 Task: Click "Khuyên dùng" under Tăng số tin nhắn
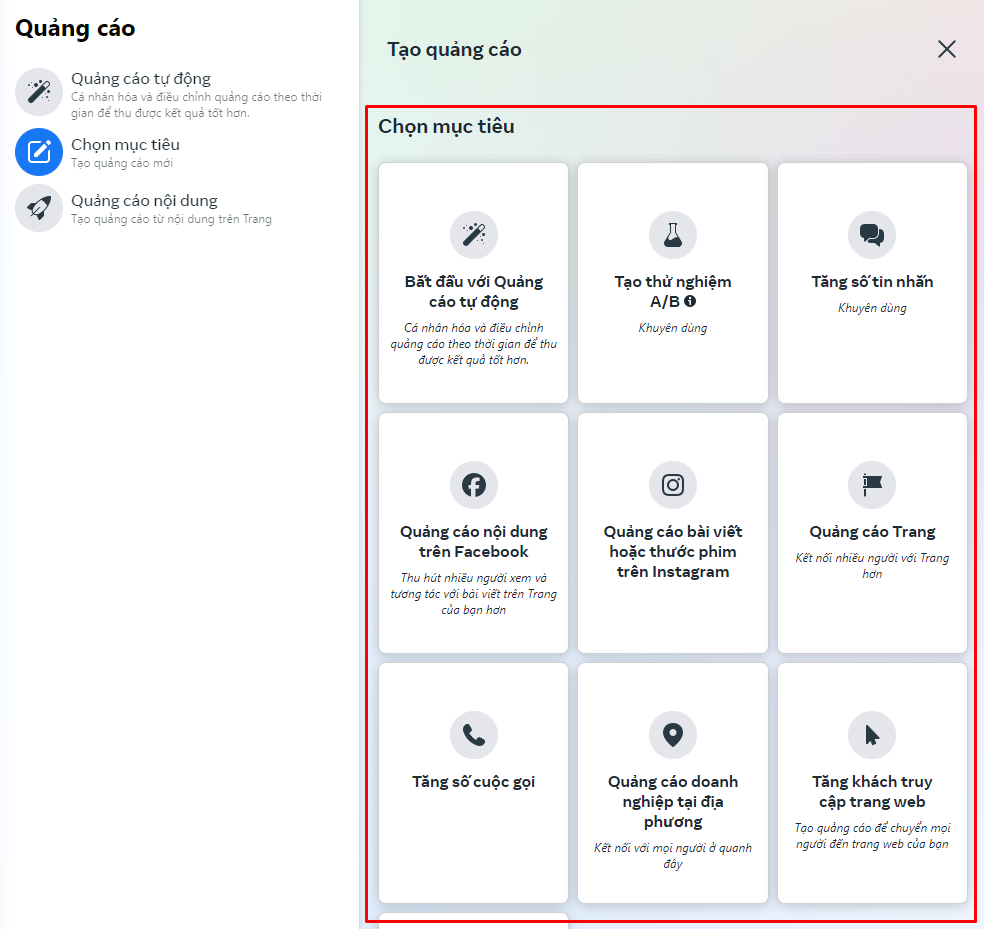coord(872,308)
